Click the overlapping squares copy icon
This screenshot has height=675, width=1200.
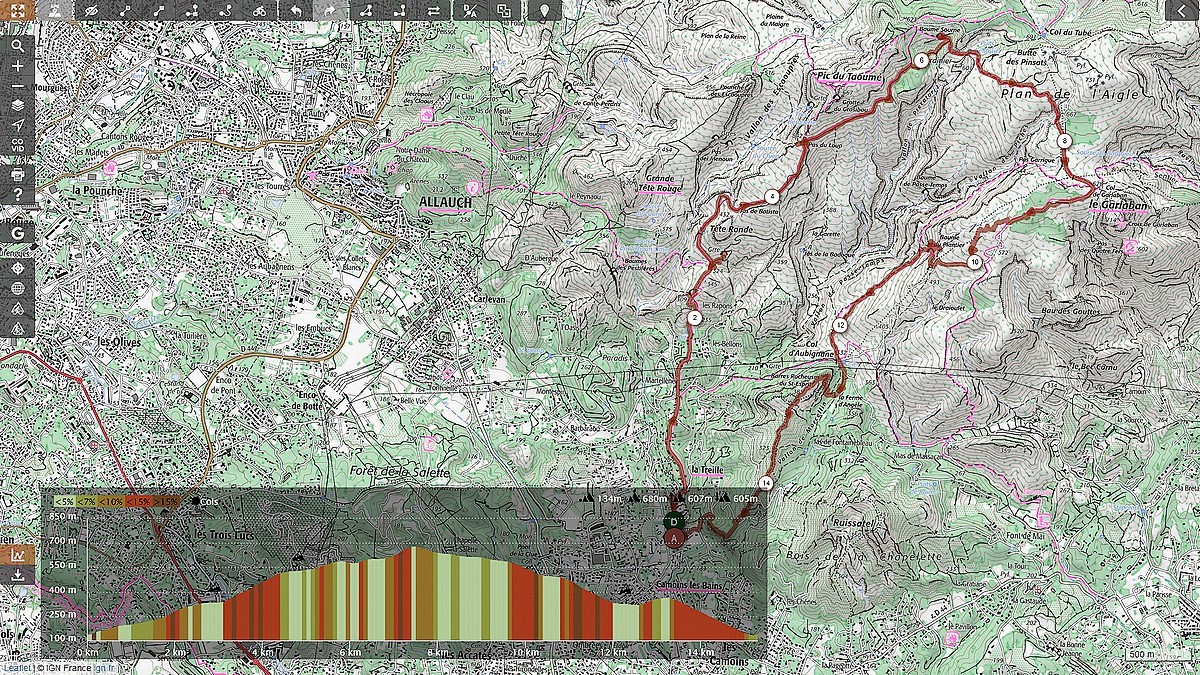504,11
